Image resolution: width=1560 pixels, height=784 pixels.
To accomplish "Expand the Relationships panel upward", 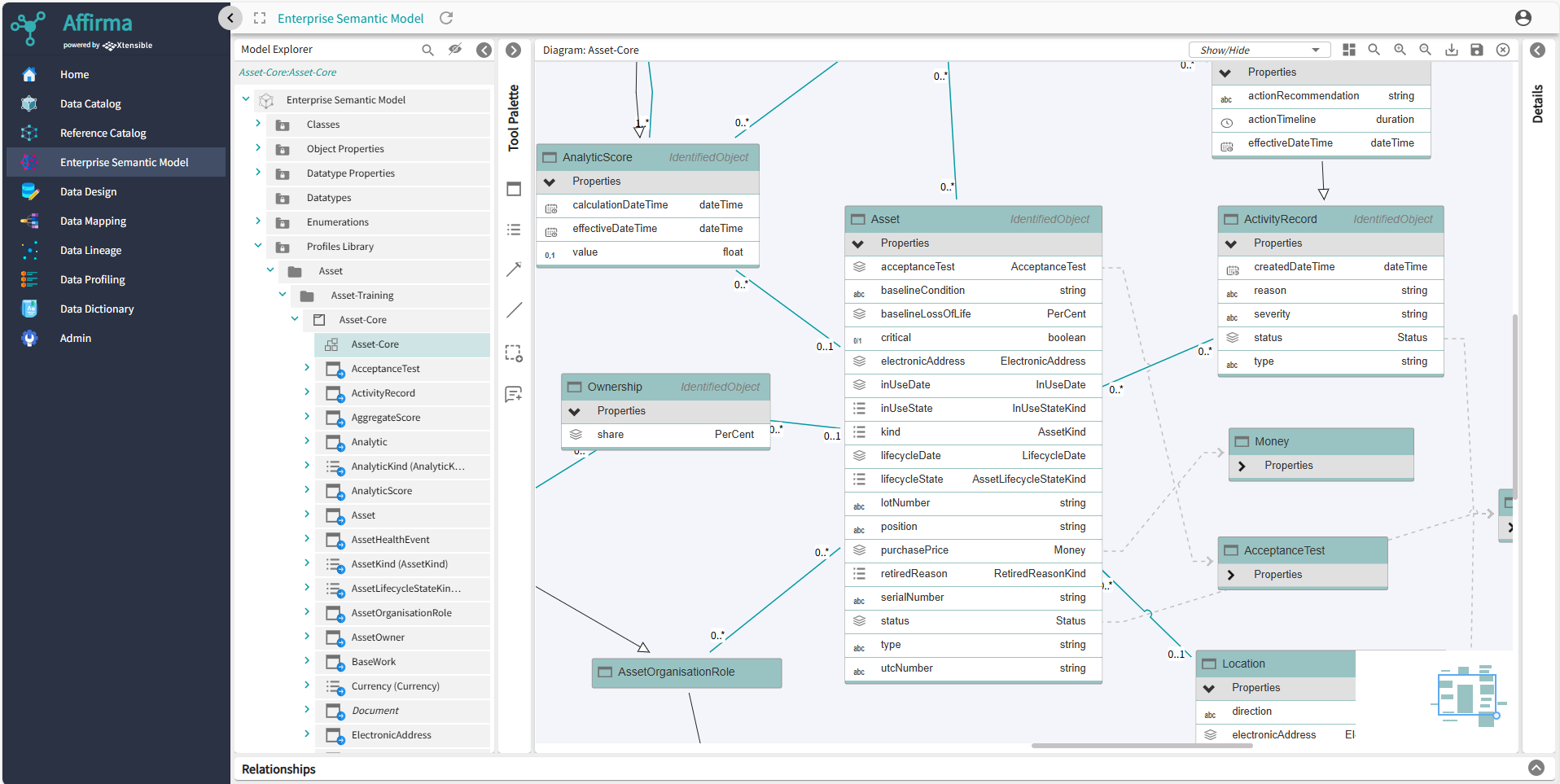I will (1536, 768).
